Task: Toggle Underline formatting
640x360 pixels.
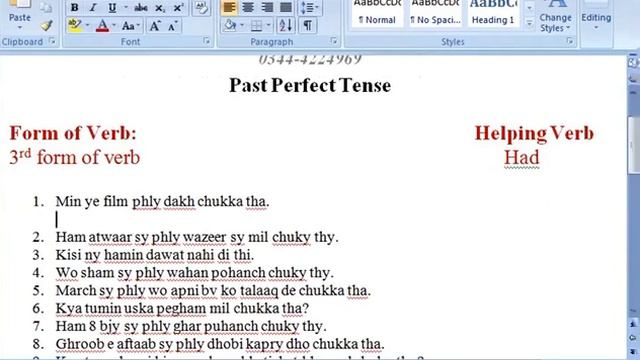Action: point(112,8)
